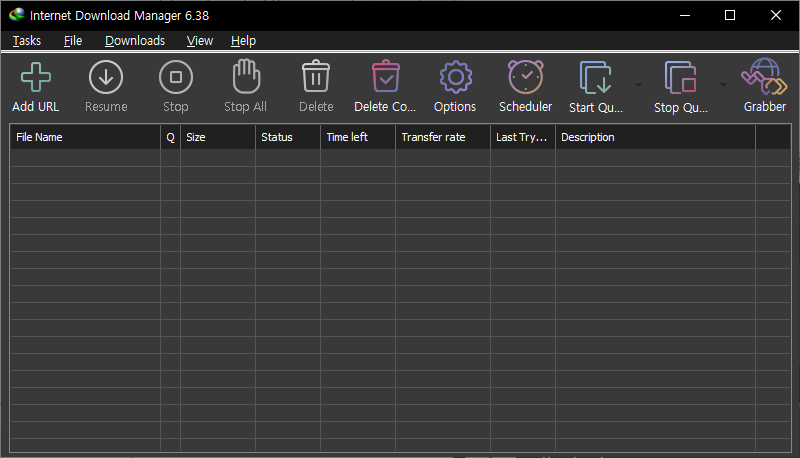Sort by Status column header
The width and height of the screenshot is (800, 458).
288,137
